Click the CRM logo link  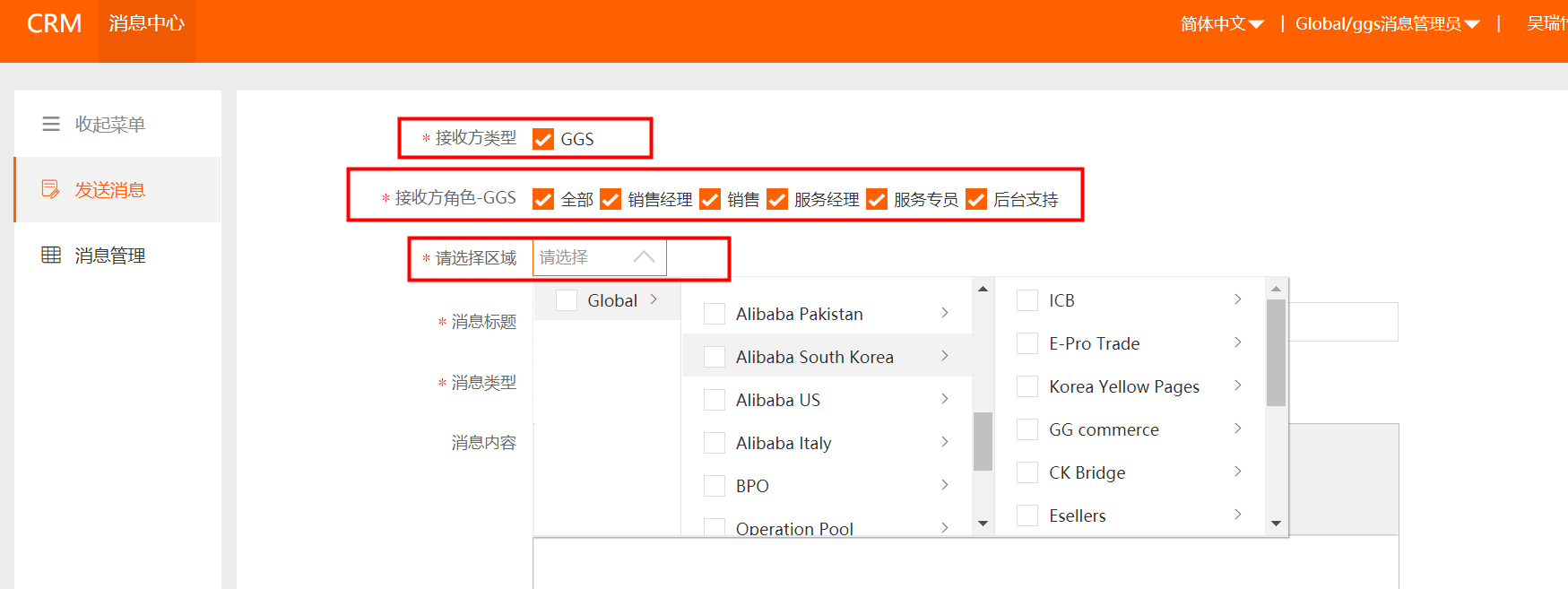(x=55, y=24)
